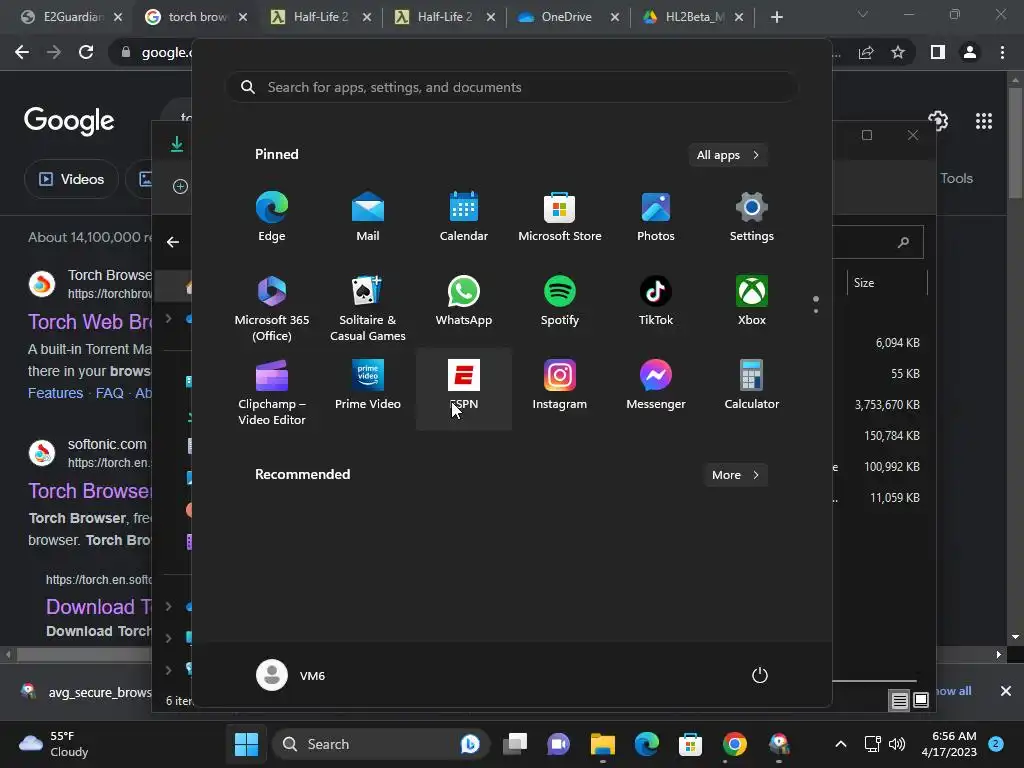Switch to the first Half-Life 2 tab

pyautogui.click(x=321, y=17)
